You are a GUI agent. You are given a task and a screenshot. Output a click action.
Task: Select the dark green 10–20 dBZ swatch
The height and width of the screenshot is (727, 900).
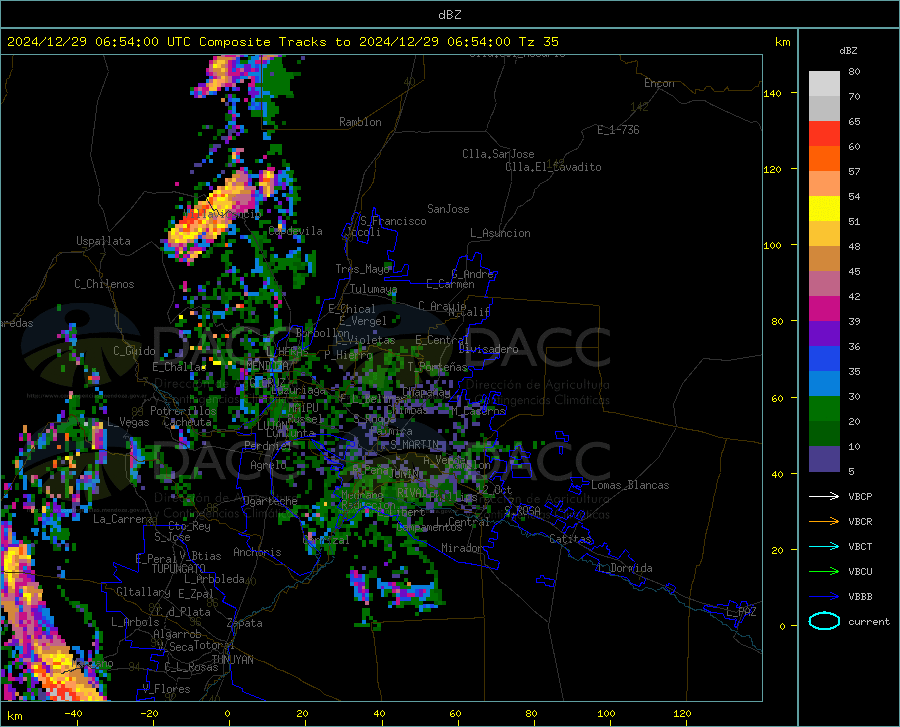click(x=824, y=434)
